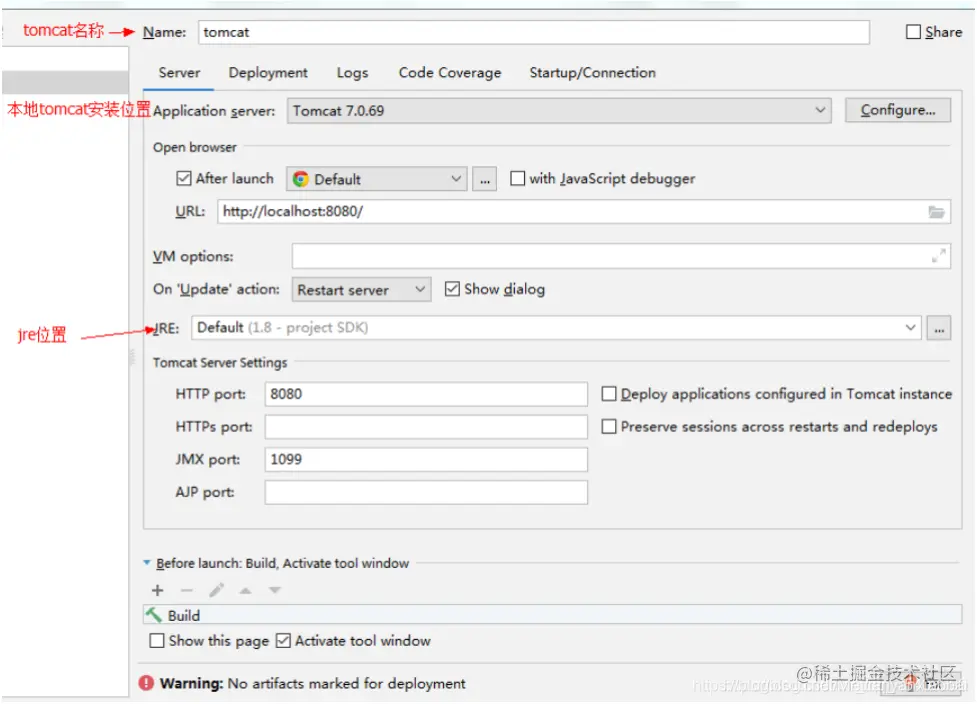This screenshot has height=704, width=977.
Task: Click the move up arrow under Before launch
Action: click(x=245, y=590)
